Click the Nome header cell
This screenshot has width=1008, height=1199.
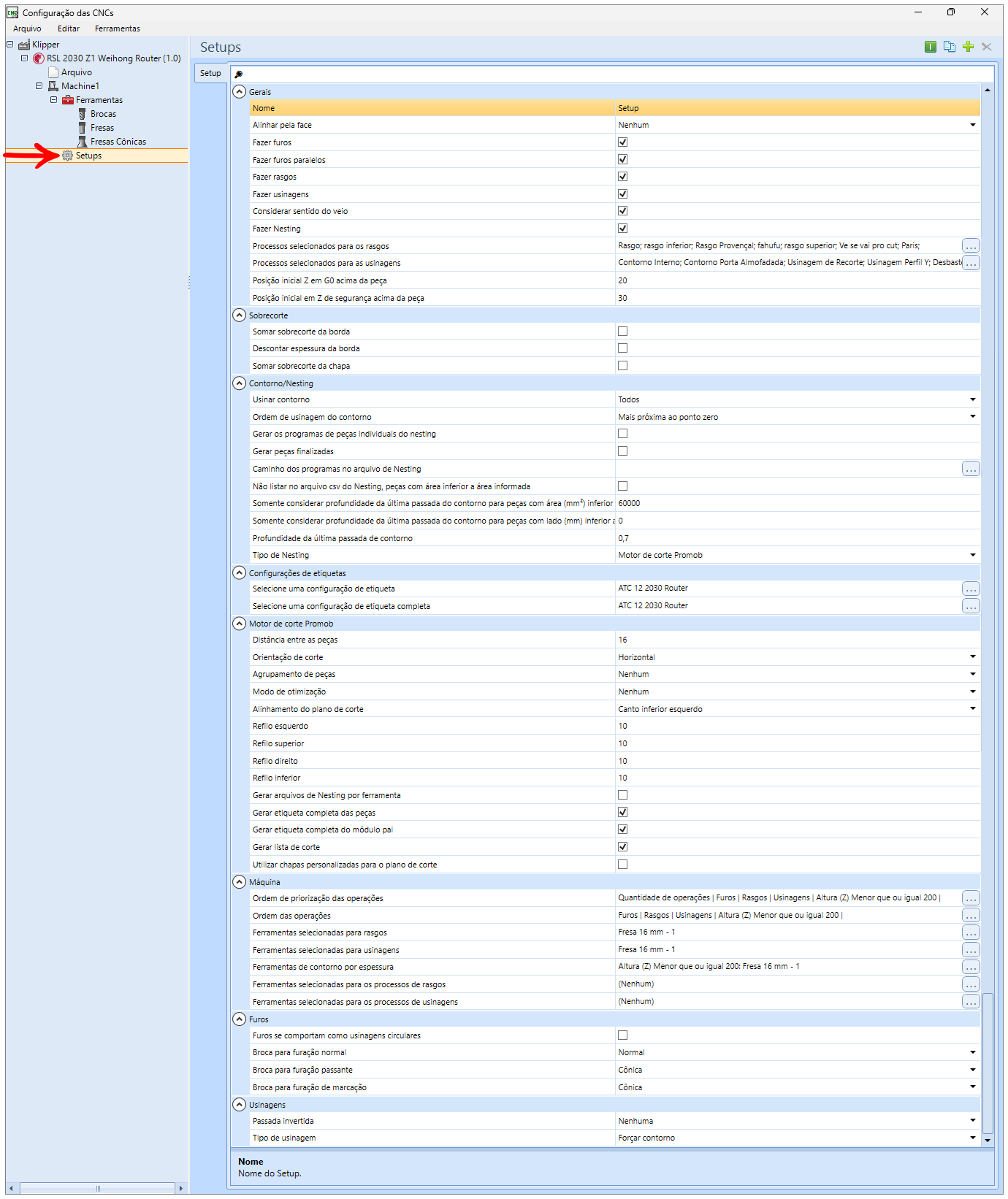click(x=432, y=108)
